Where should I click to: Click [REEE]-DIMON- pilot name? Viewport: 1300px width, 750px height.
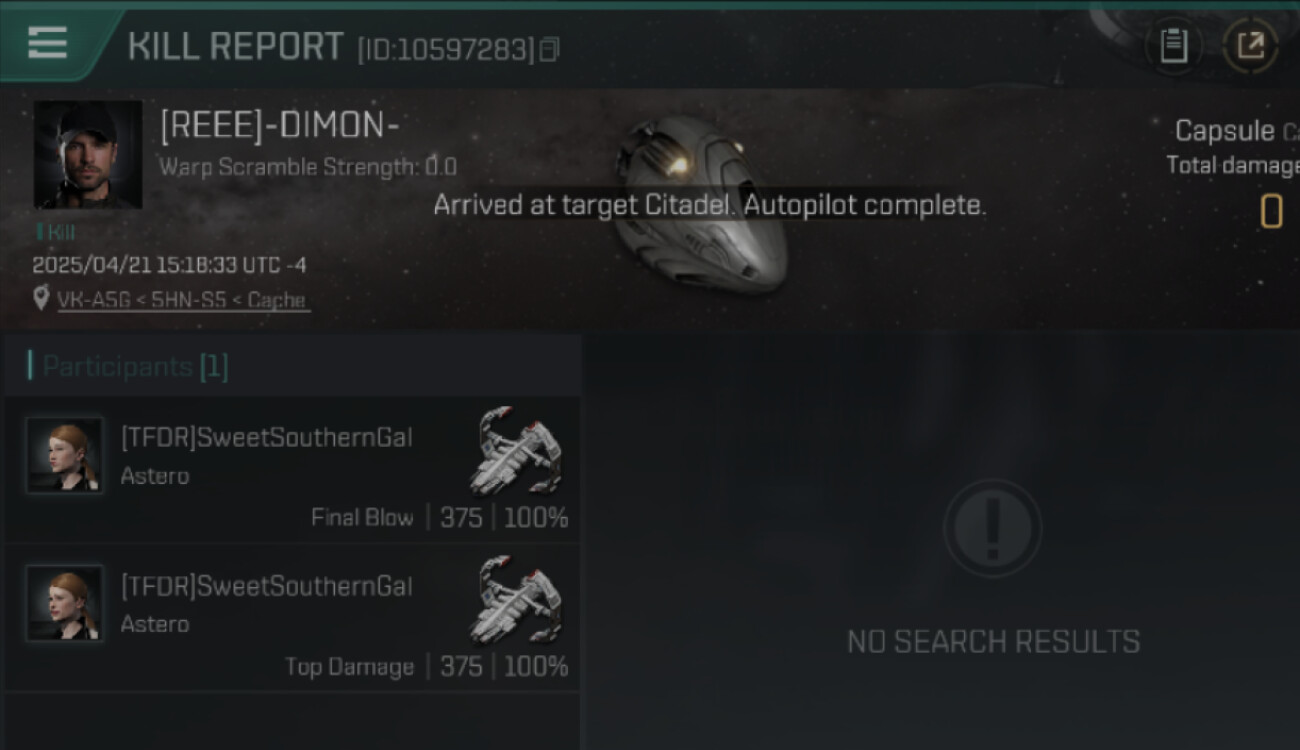[x=280, y=125]
